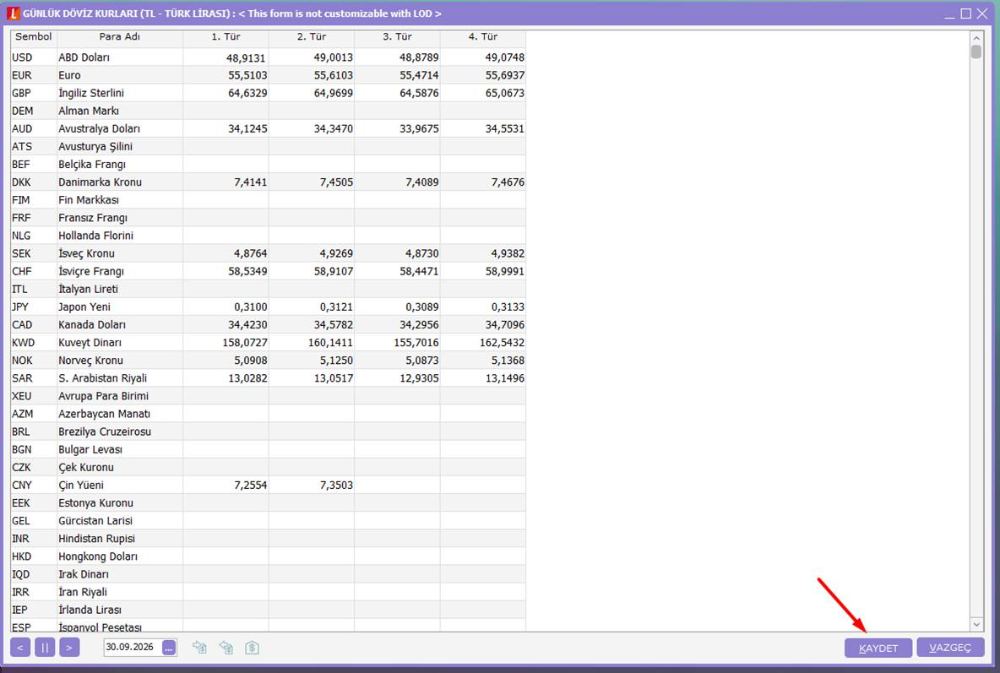The width and height of the screenshot is (1000, 673).
Task: Open the date picker '...' button
Action: point(169,647)
